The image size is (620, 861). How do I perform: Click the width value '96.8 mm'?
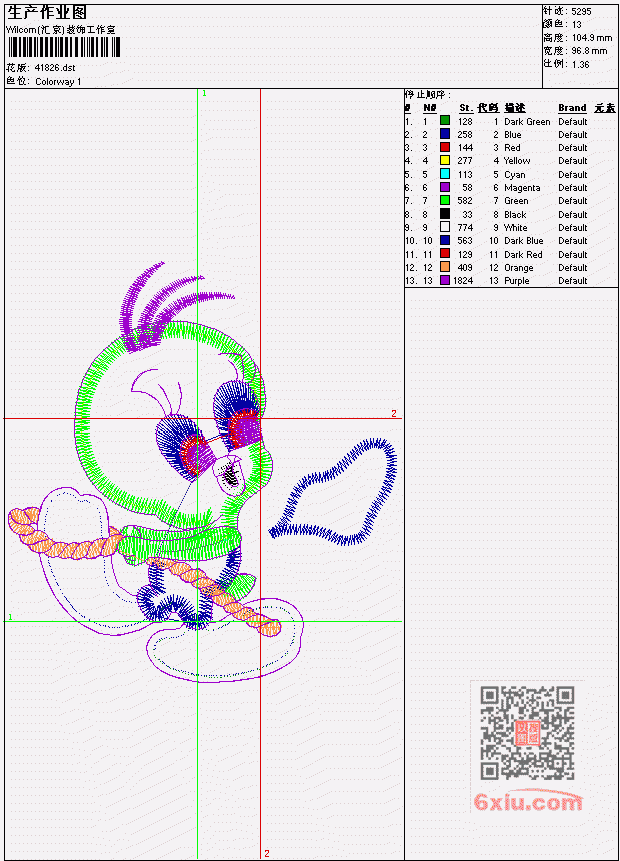coord(590,51)
